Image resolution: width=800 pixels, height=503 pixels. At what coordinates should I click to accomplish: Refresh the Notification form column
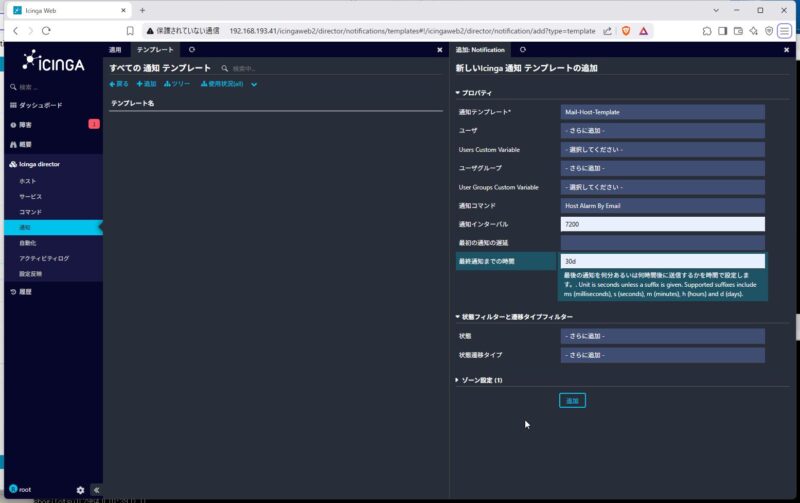click(x=523, y=49)
